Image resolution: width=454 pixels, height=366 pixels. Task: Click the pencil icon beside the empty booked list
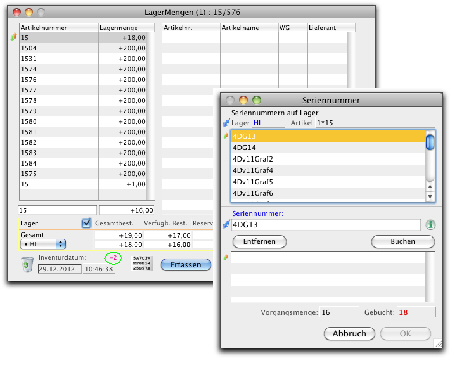click(x=226, y=257)
